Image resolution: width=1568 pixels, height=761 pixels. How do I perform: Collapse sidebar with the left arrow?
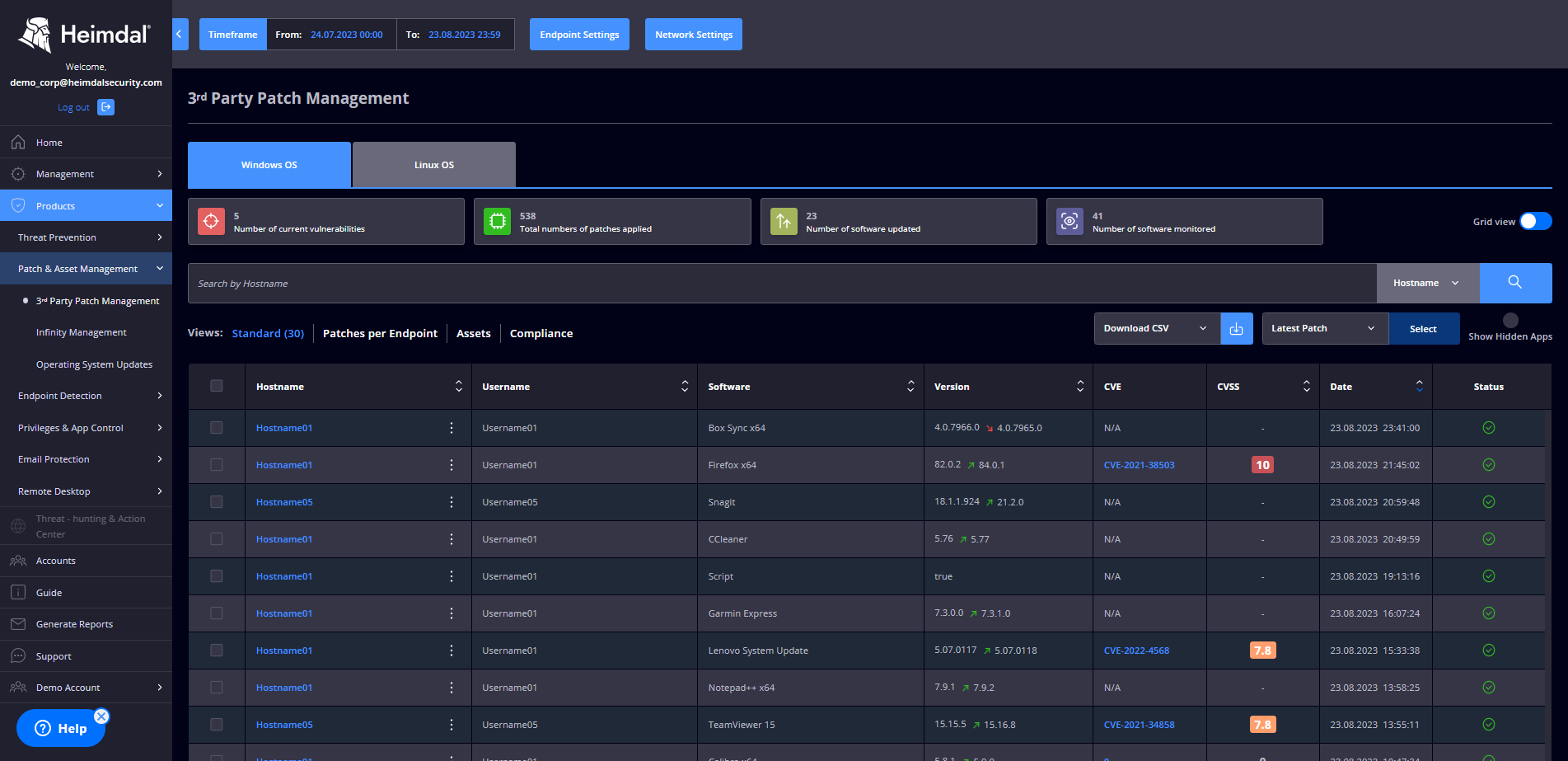180,35
